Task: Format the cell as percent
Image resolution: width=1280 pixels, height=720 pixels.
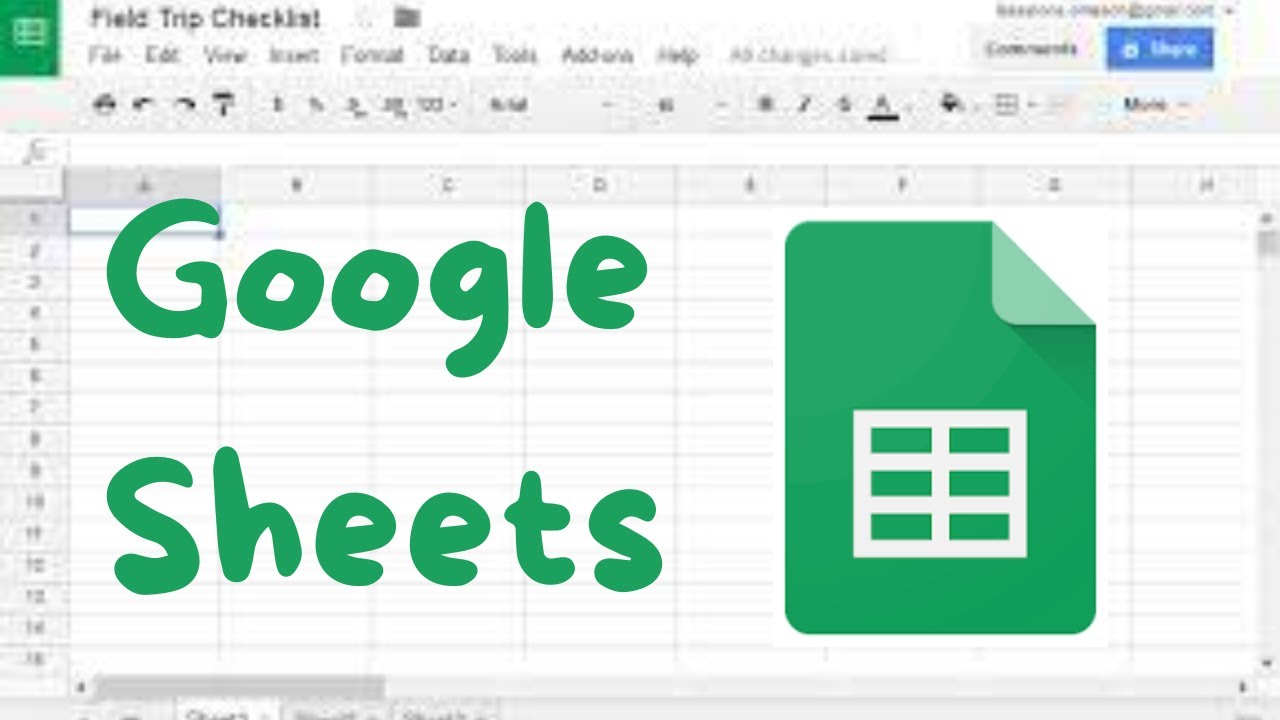Action: tap(316, 104)
